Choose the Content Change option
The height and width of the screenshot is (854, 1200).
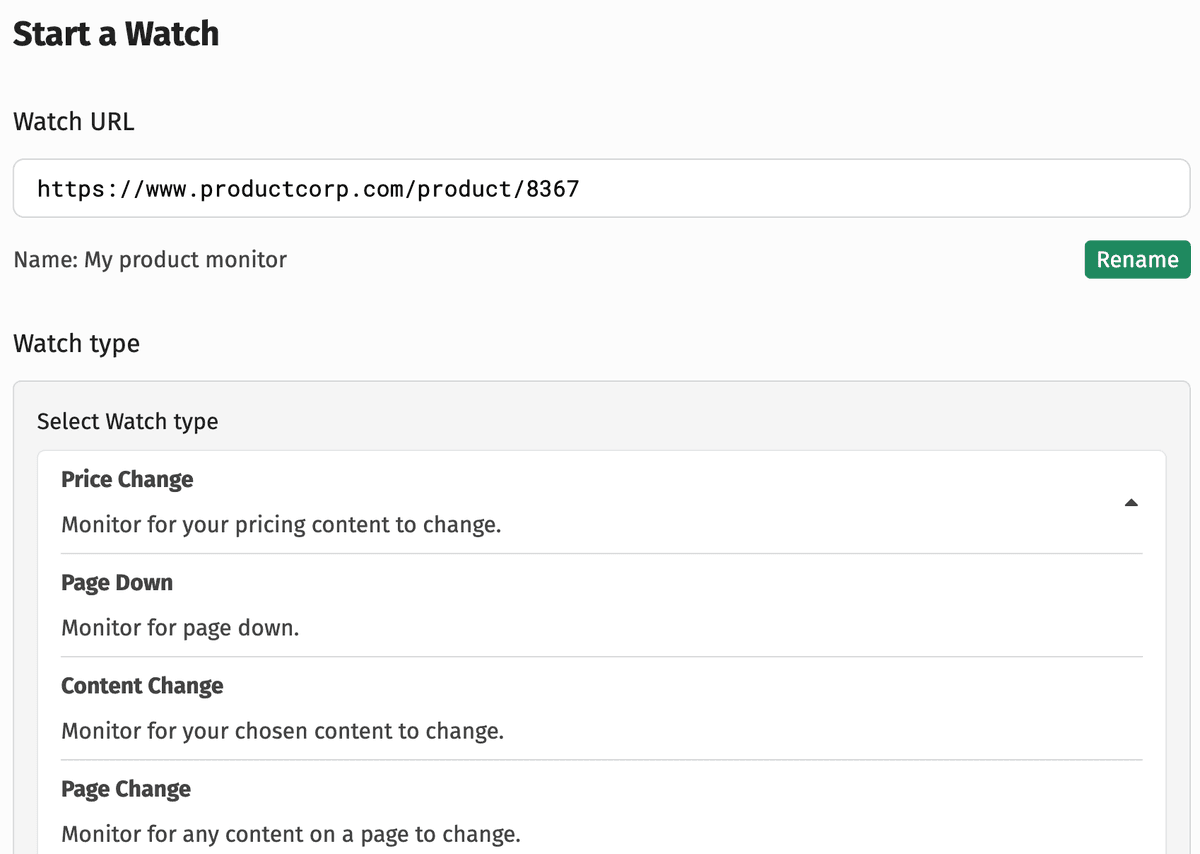[601, 708]
